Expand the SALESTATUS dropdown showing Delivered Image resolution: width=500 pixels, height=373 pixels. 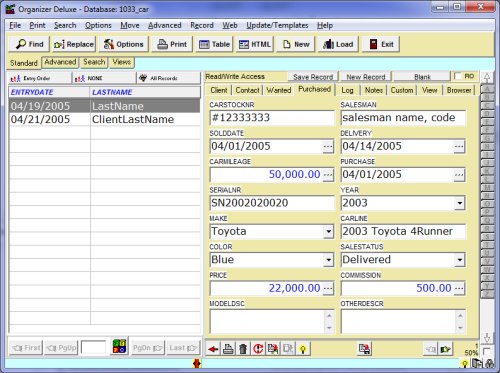(460, 260)
